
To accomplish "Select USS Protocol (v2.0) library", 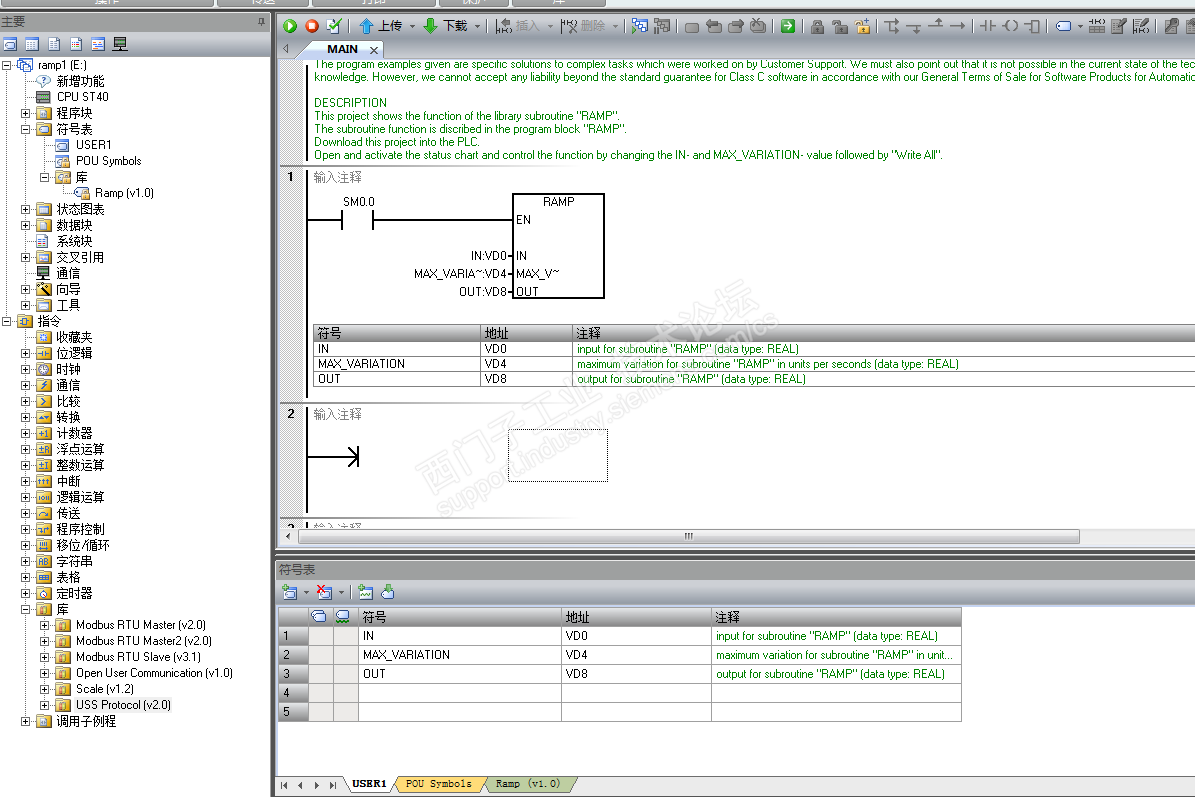I will pos(123,705).
